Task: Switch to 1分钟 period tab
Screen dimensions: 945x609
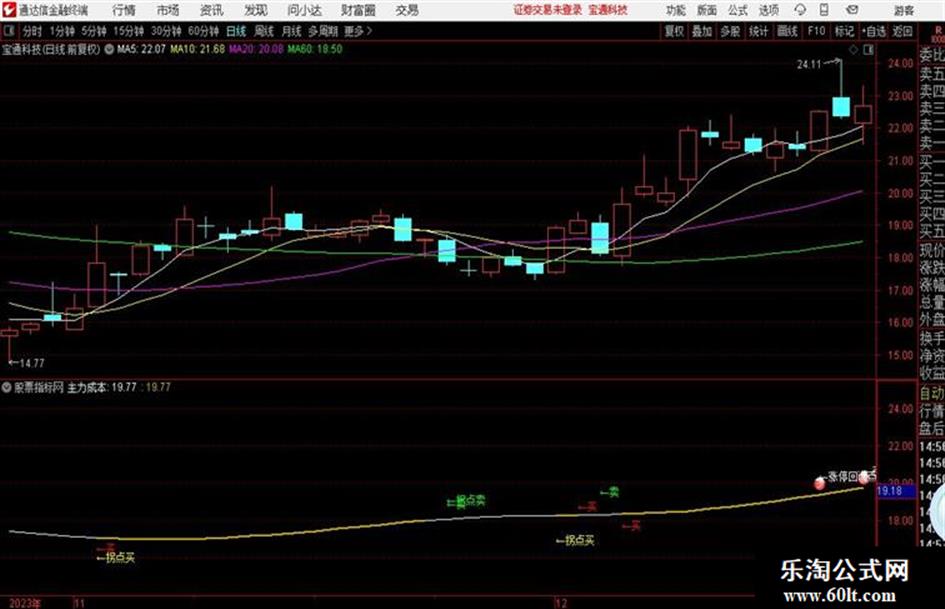Action: (61, 31)
